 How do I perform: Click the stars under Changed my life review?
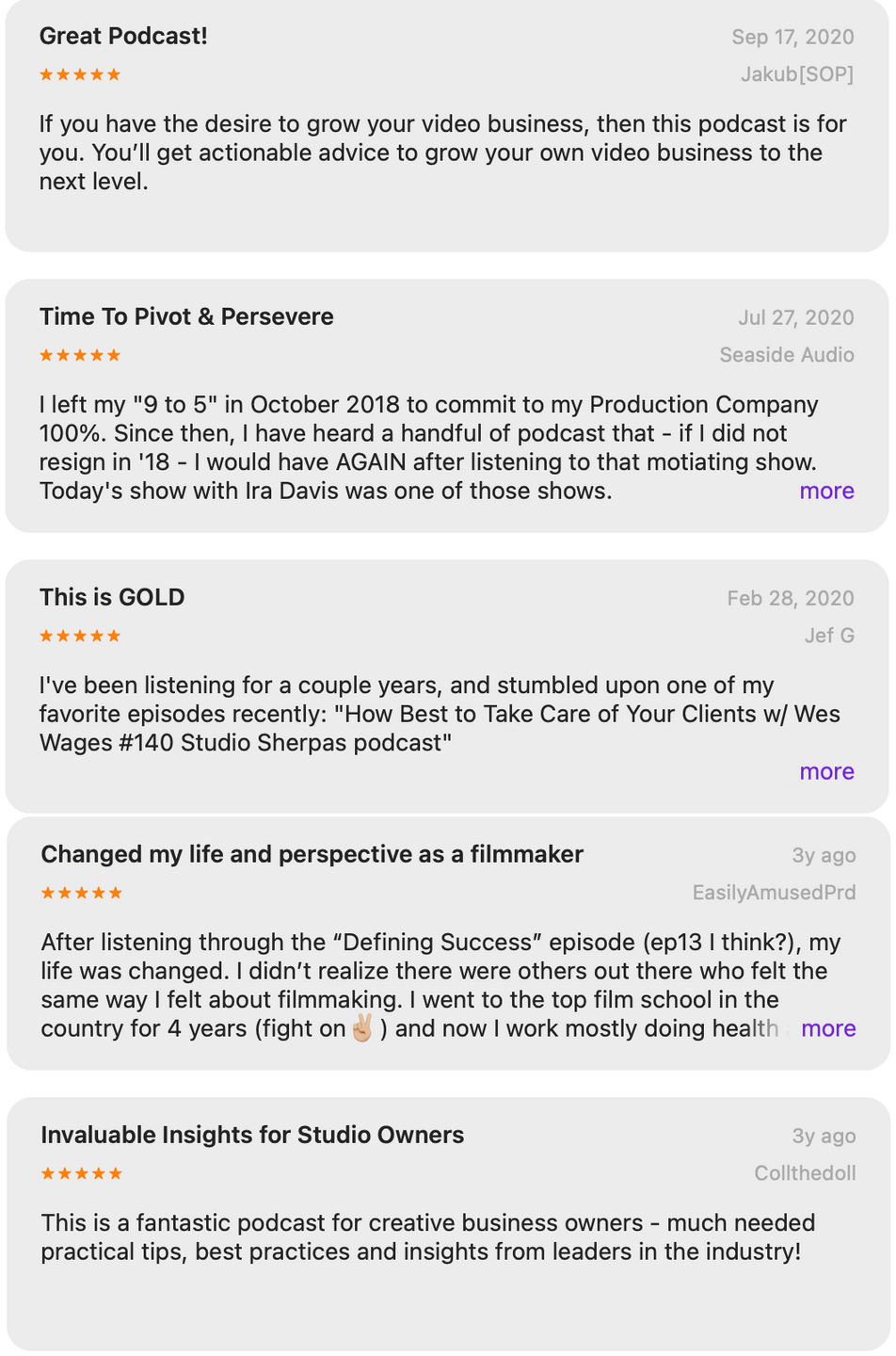coord(82,893)
